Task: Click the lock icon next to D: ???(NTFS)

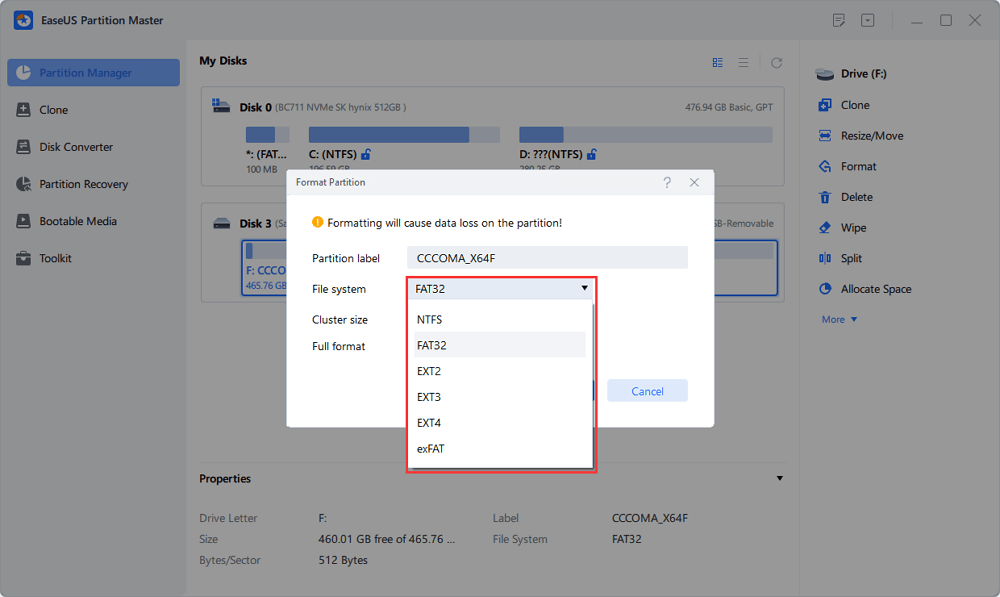Action: (592, 154)
